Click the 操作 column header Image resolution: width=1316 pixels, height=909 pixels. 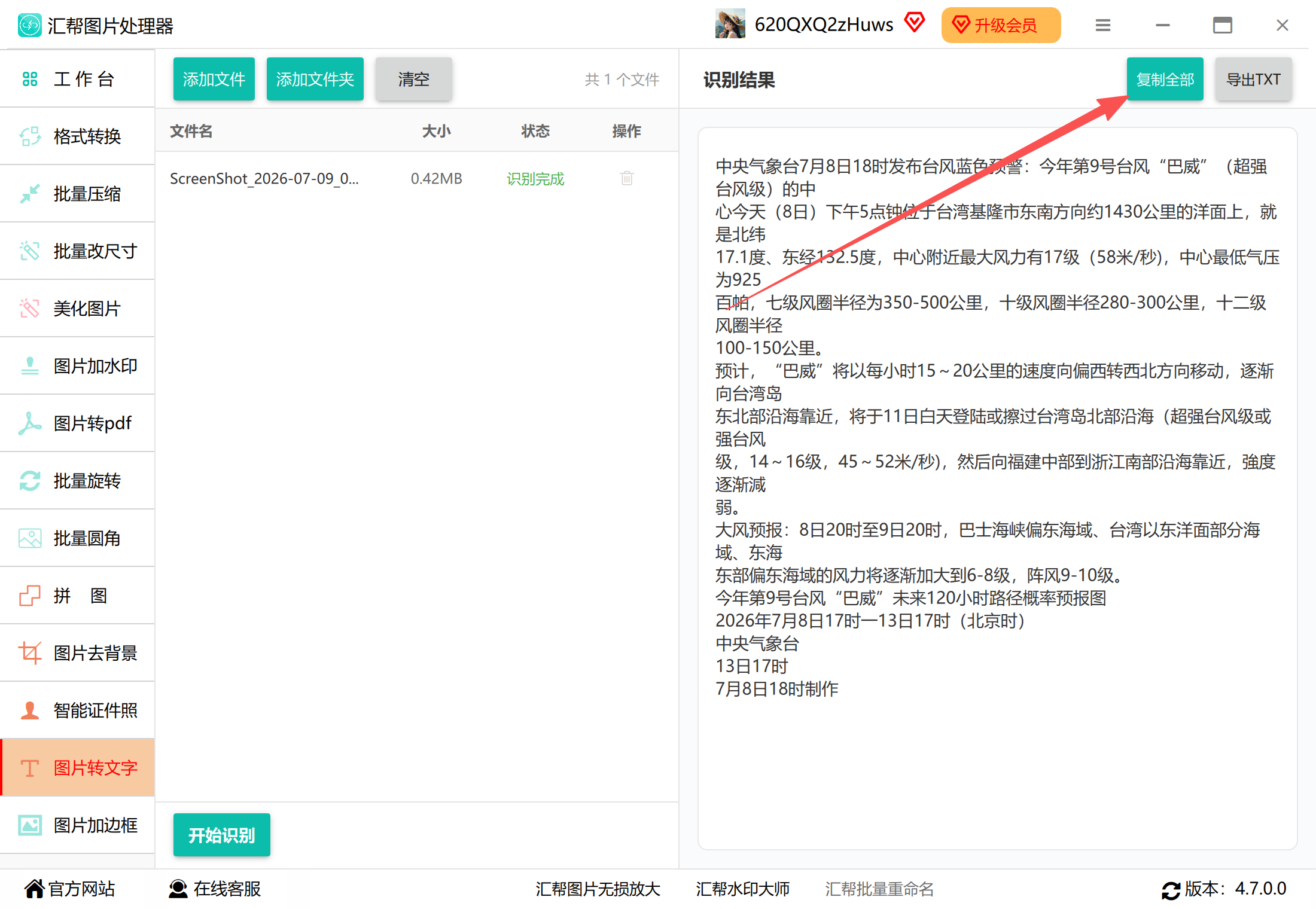[x=627, y=131]
